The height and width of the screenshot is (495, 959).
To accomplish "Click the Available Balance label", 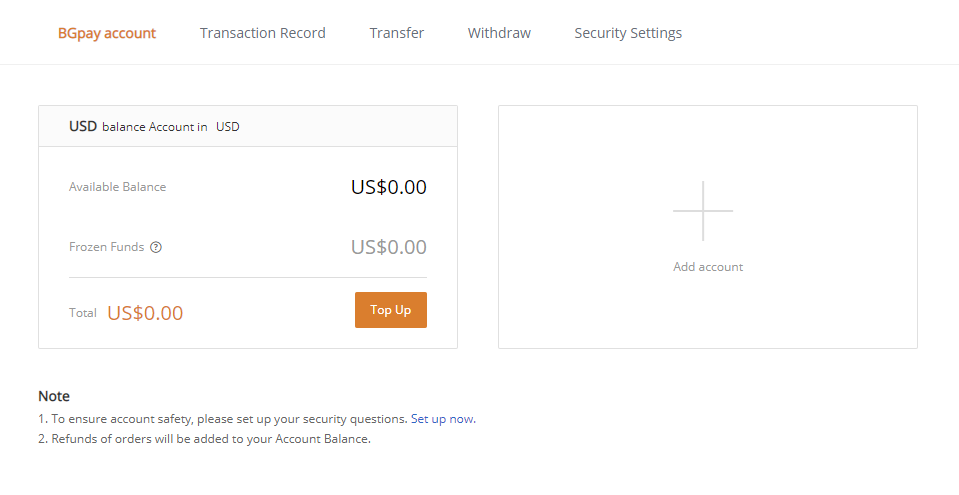I will point(117,187).
